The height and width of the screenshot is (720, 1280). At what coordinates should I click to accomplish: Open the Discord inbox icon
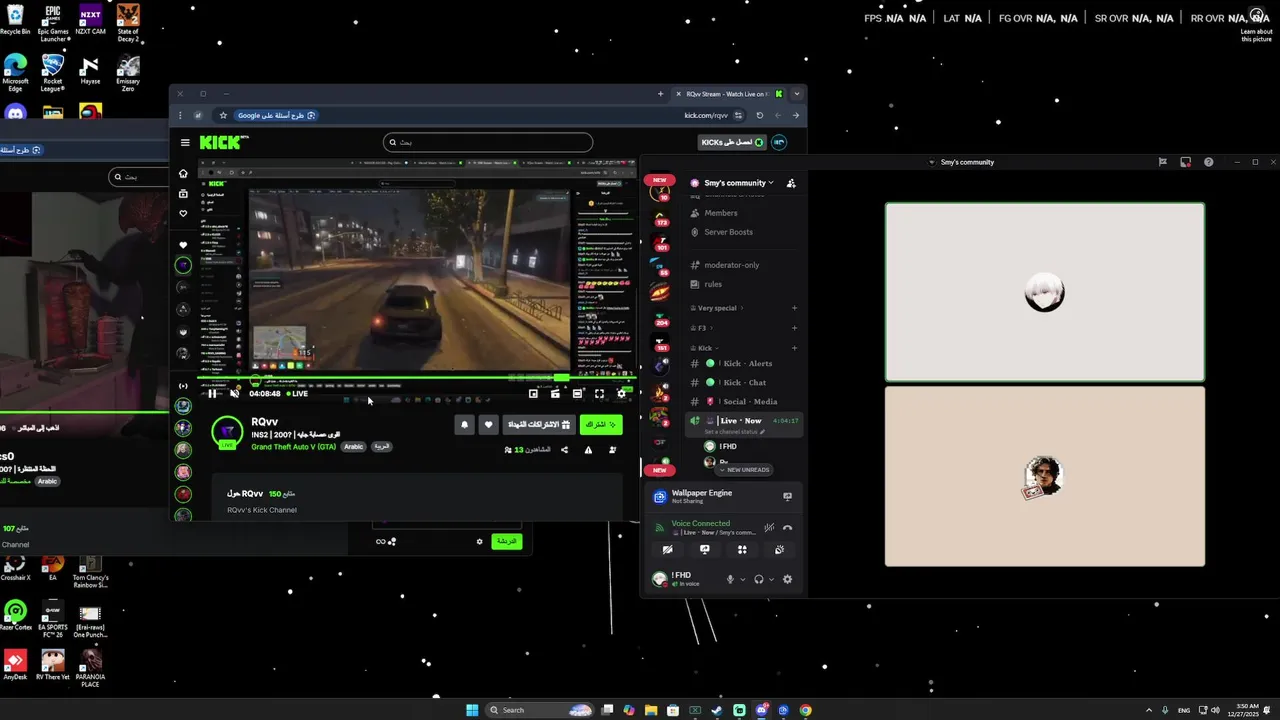pos(1185,162)
